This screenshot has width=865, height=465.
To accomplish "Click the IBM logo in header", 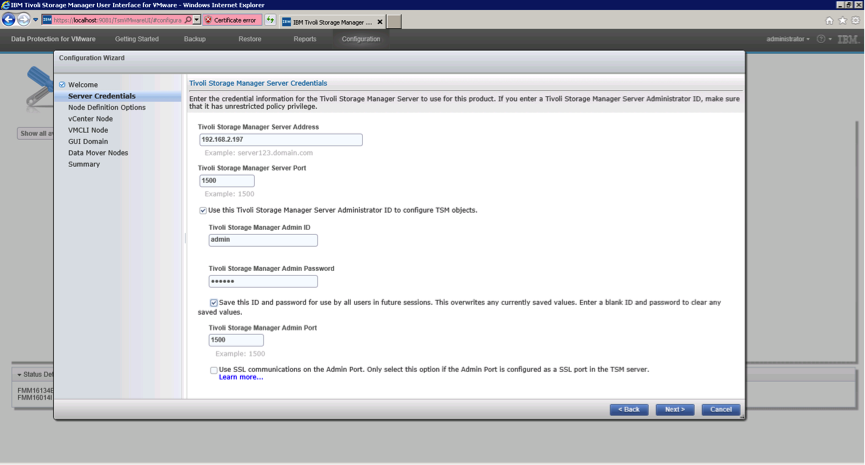I will tap(848, 39).
